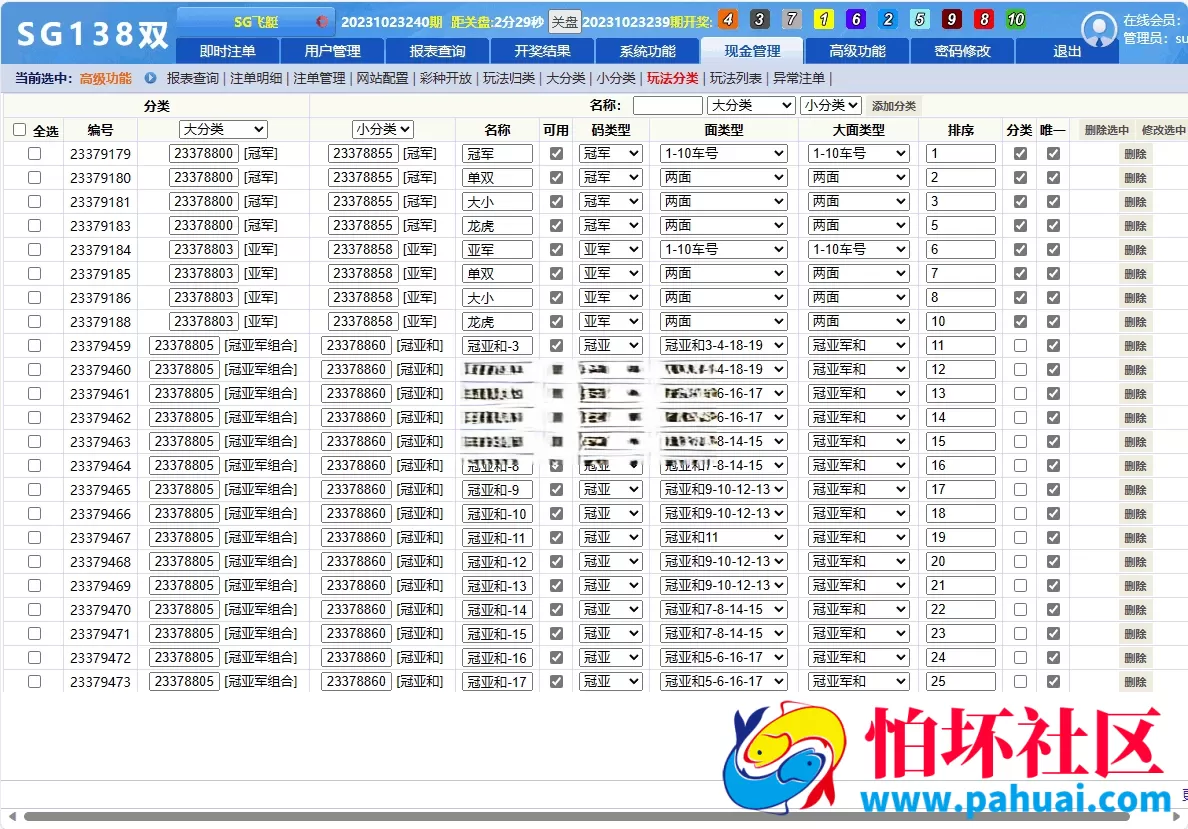Click the horizontal scrollbar at the bottom
This screenshot has height=829, width=1188.
point(576,816)
